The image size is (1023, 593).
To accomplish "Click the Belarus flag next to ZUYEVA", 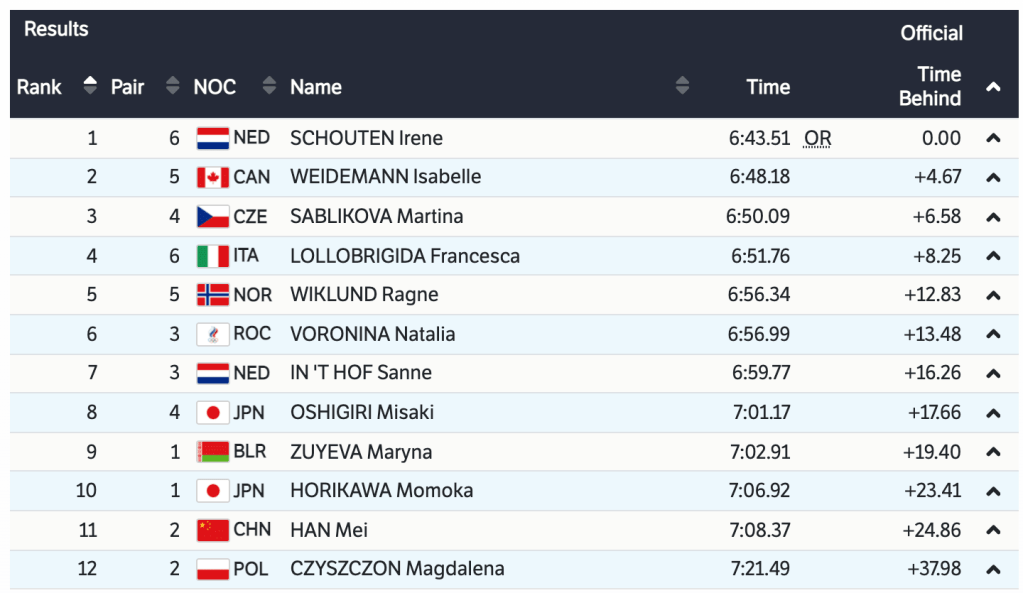I will click(x=213, y=452).
